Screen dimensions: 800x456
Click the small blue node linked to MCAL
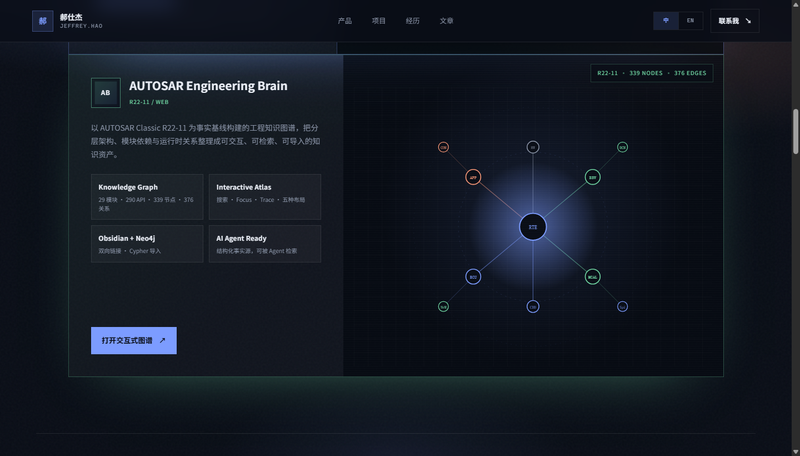[x=622, y=307]
